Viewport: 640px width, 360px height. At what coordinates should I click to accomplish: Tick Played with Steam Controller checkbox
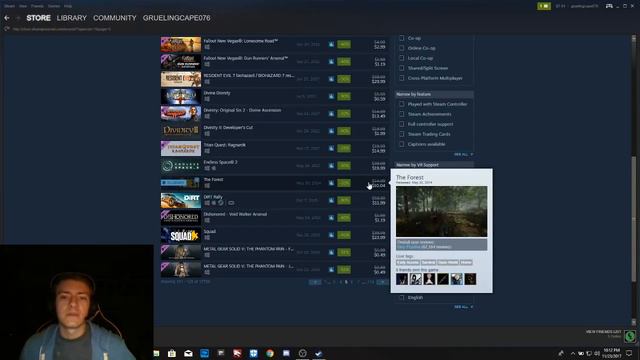(402, 104)
